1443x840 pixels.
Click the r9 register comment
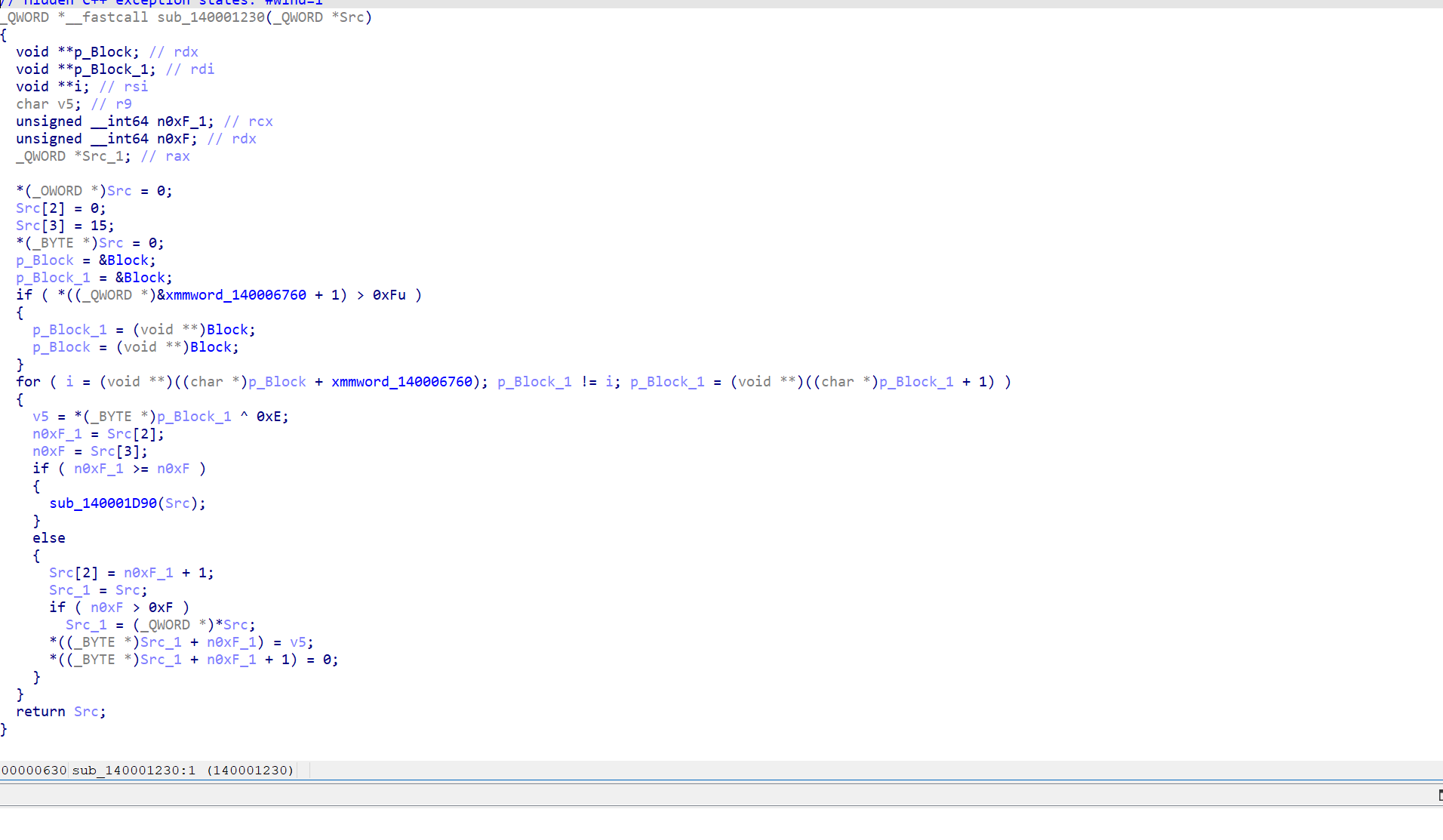pos(124,104)
